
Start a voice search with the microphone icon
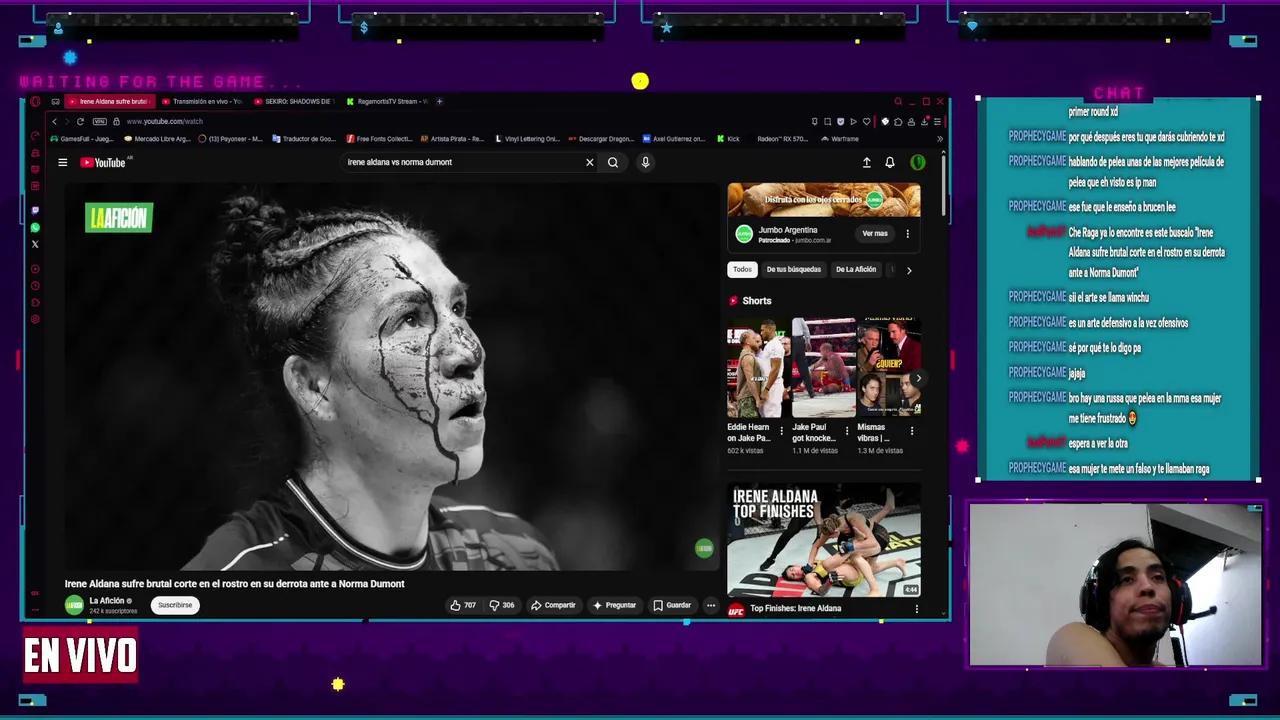pos(645,162)
